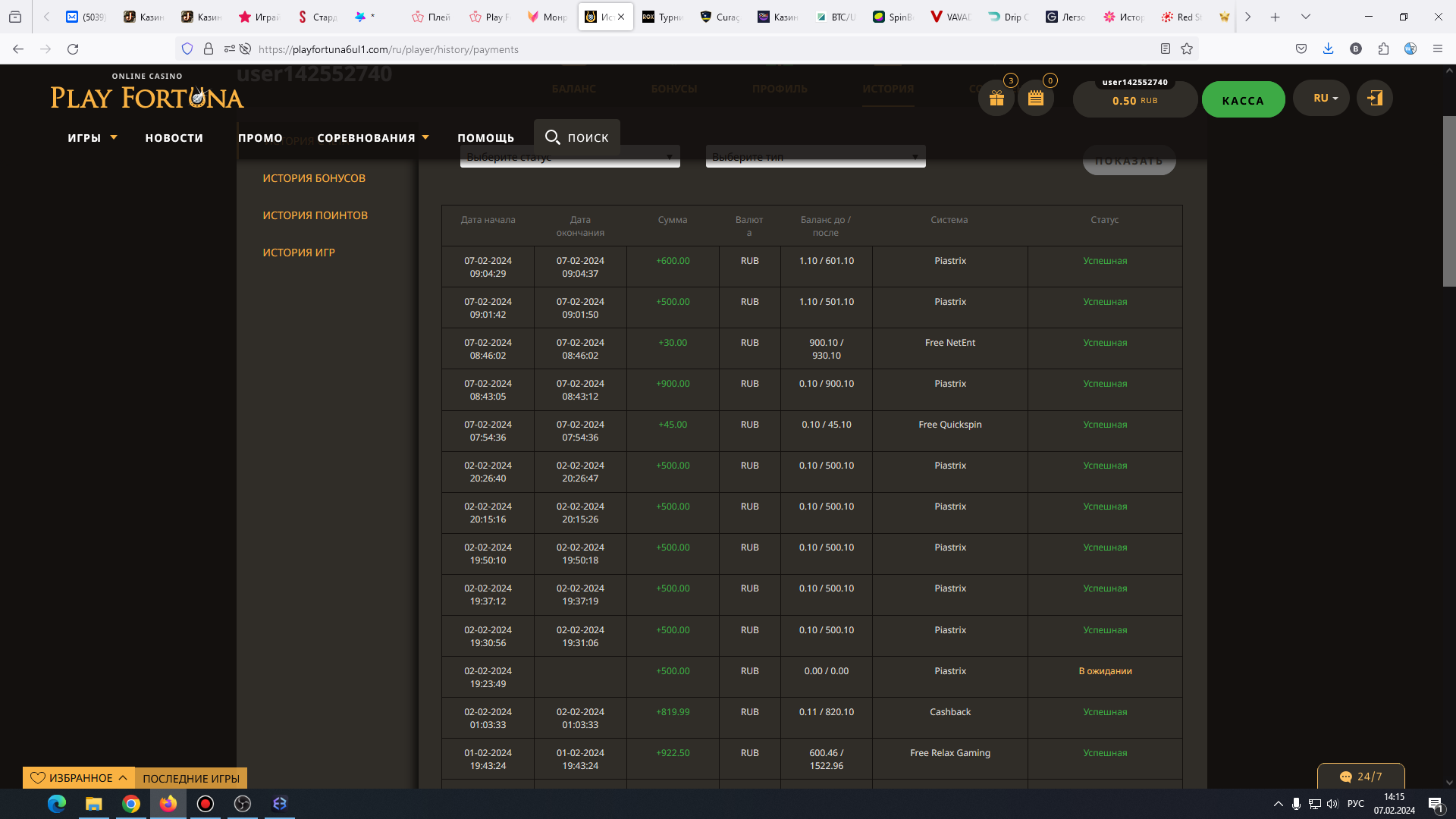Click the logout arrow icon
The image size is (1456, 819).
pyautogui.click(x=1375, y=98)
